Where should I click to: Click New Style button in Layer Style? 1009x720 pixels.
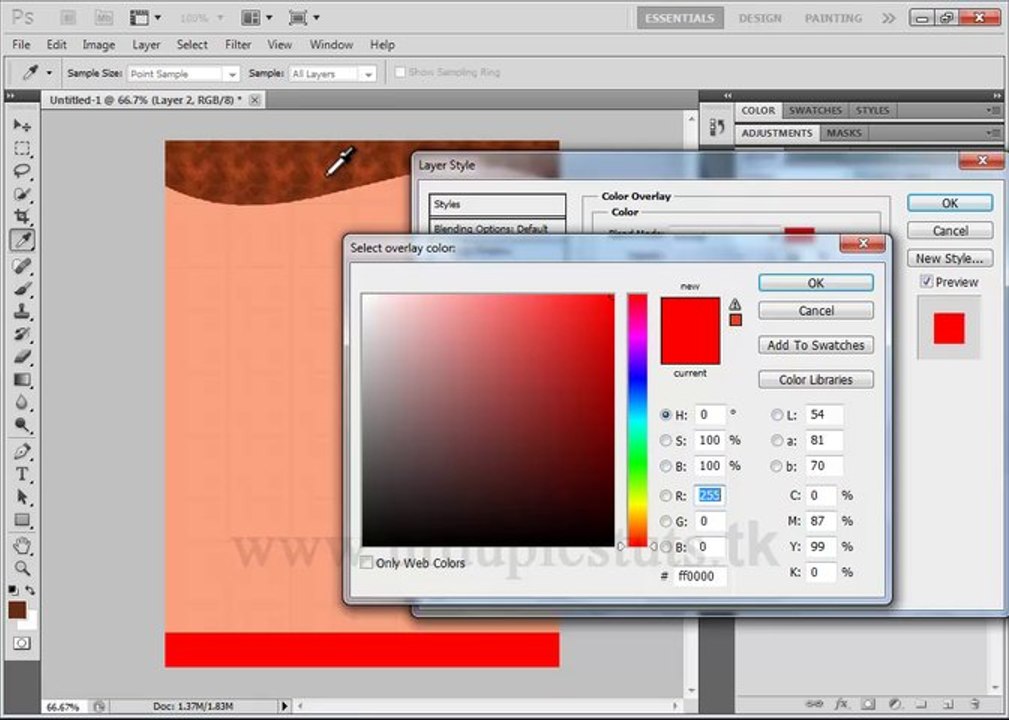coord(950,258)
